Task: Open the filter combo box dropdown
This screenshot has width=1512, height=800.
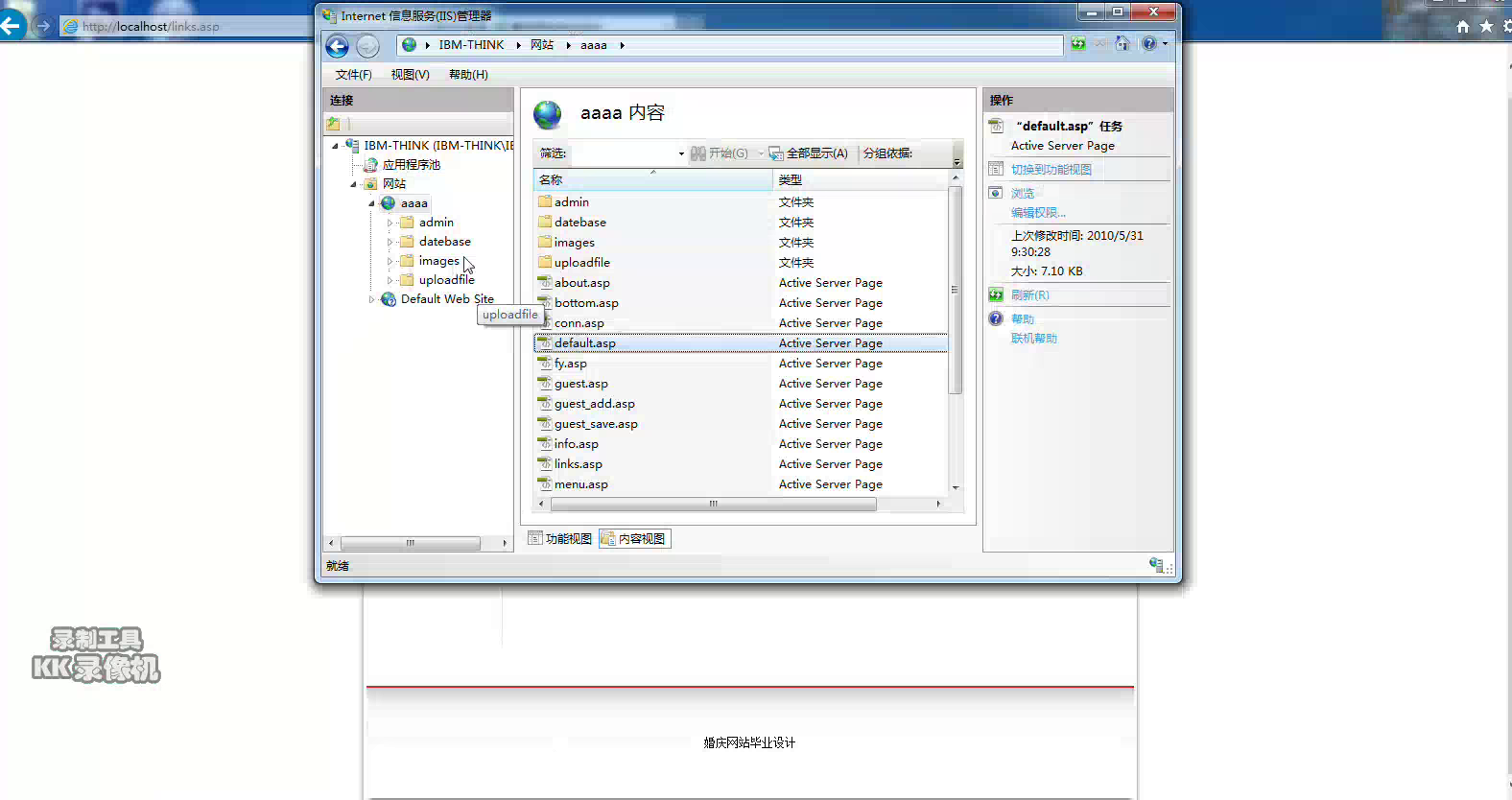Action: point(681,153)
